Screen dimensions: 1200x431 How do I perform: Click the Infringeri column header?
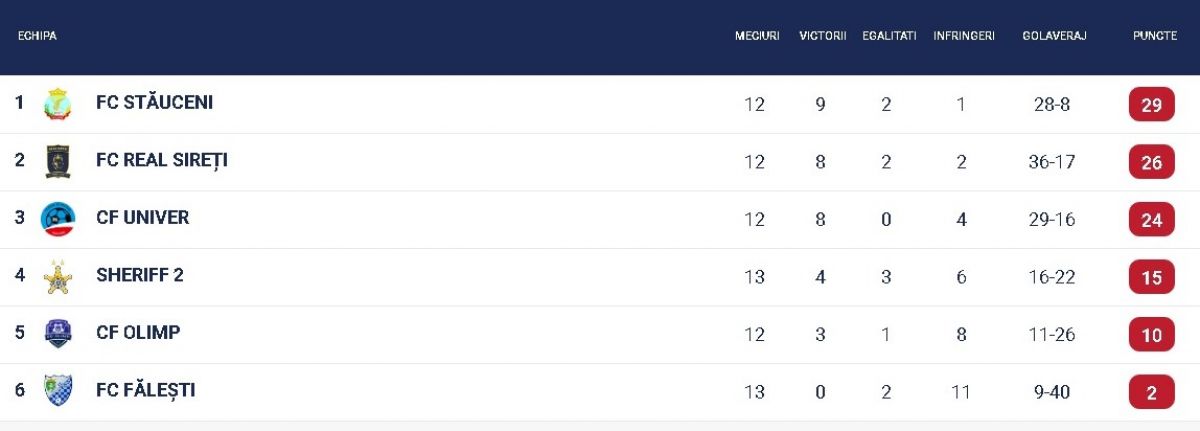click(963, 36)
